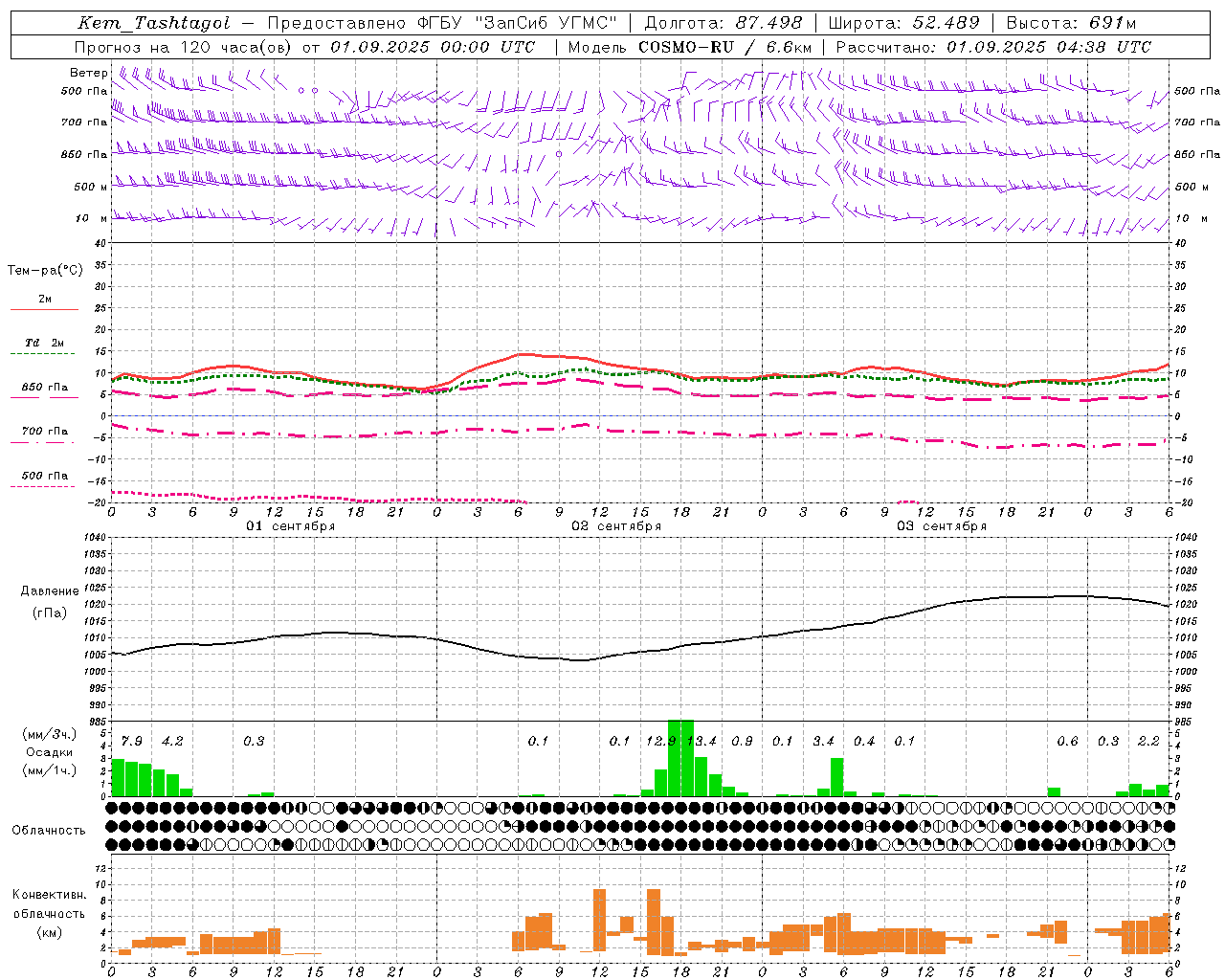The image size is (1225, 980).
Task: Select the 'Долгота: 87.498' header value
Action: coord(724,23)
